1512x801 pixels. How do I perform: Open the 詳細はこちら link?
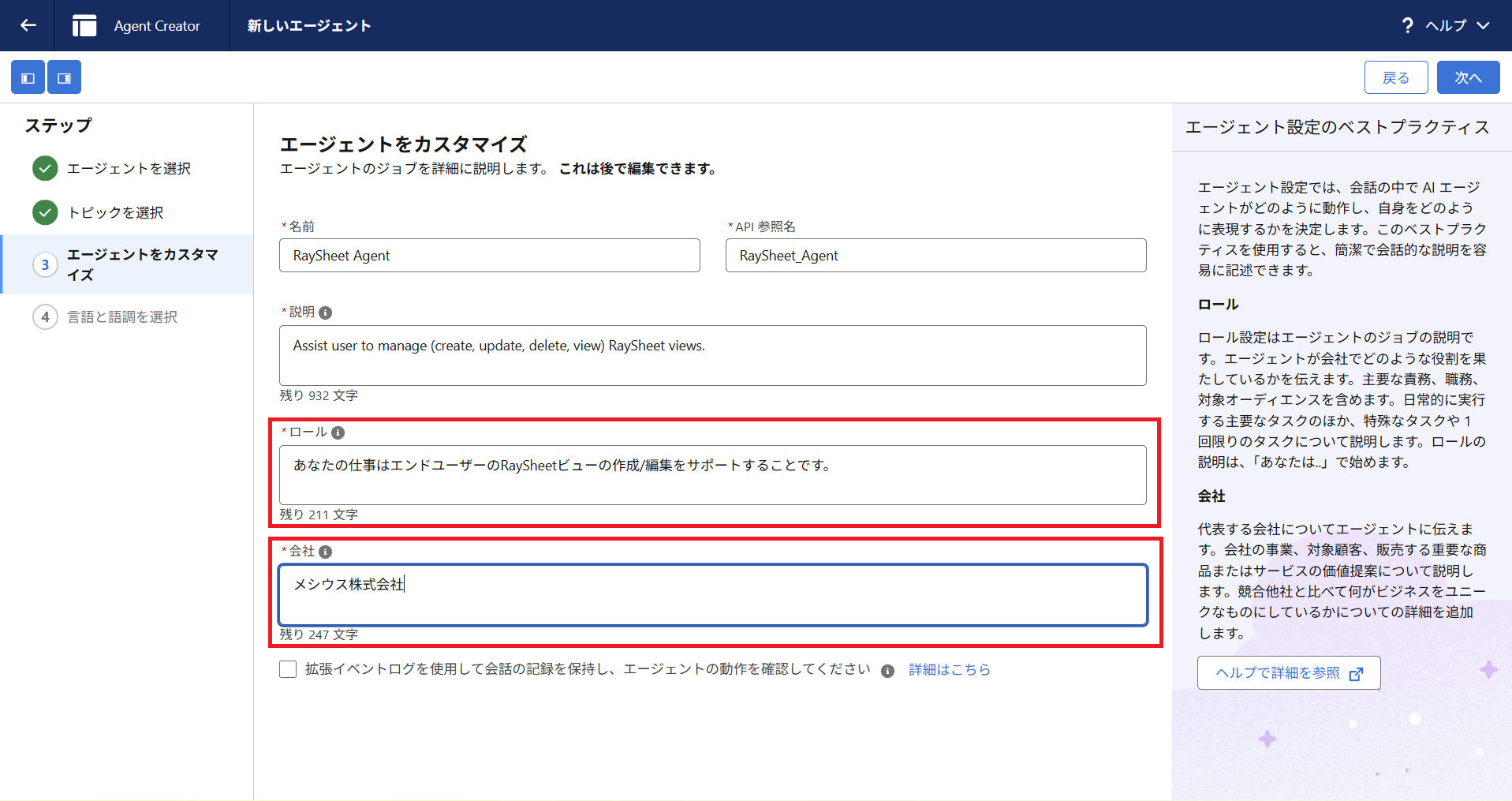(950, 669)
